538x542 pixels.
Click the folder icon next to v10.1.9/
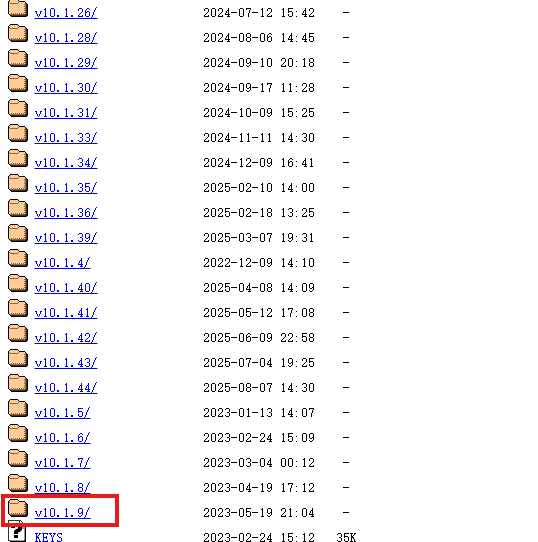[x=18, y=508]
